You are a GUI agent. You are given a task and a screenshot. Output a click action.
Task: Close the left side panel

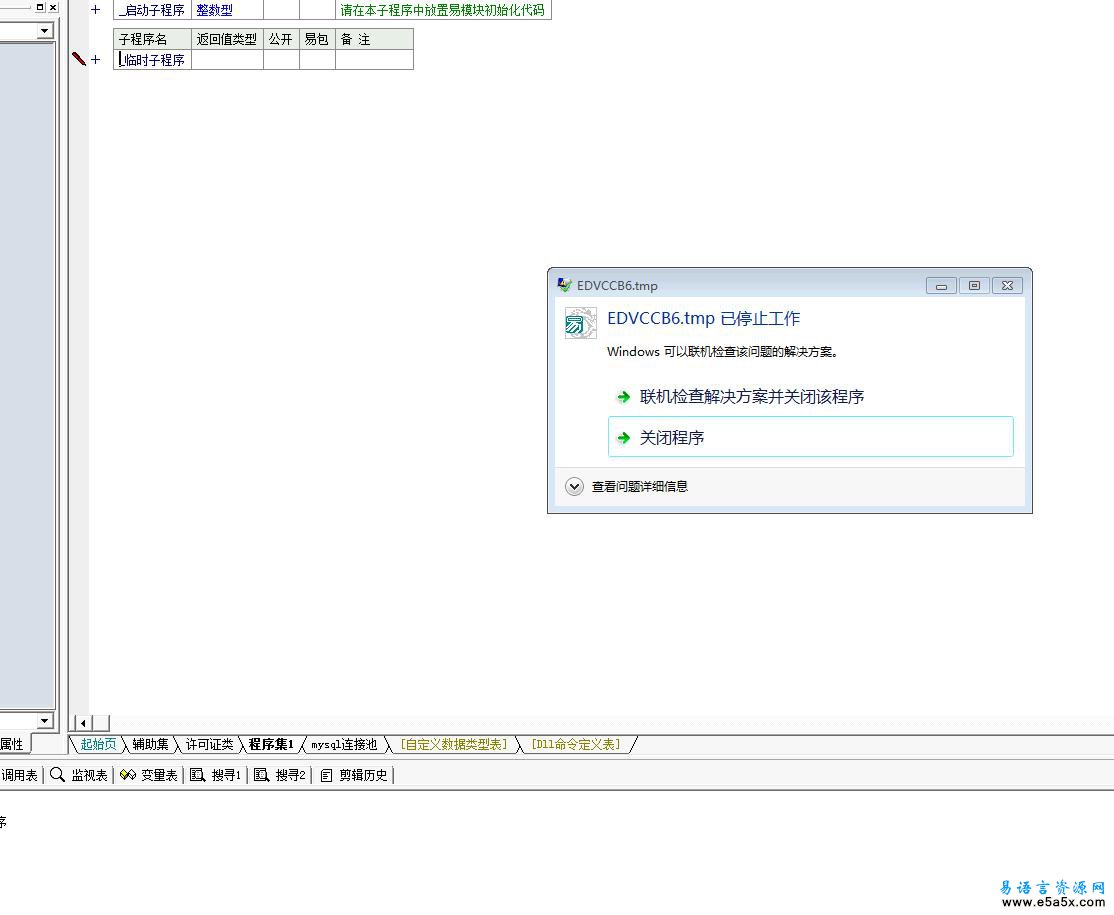[x=53, y=7]
